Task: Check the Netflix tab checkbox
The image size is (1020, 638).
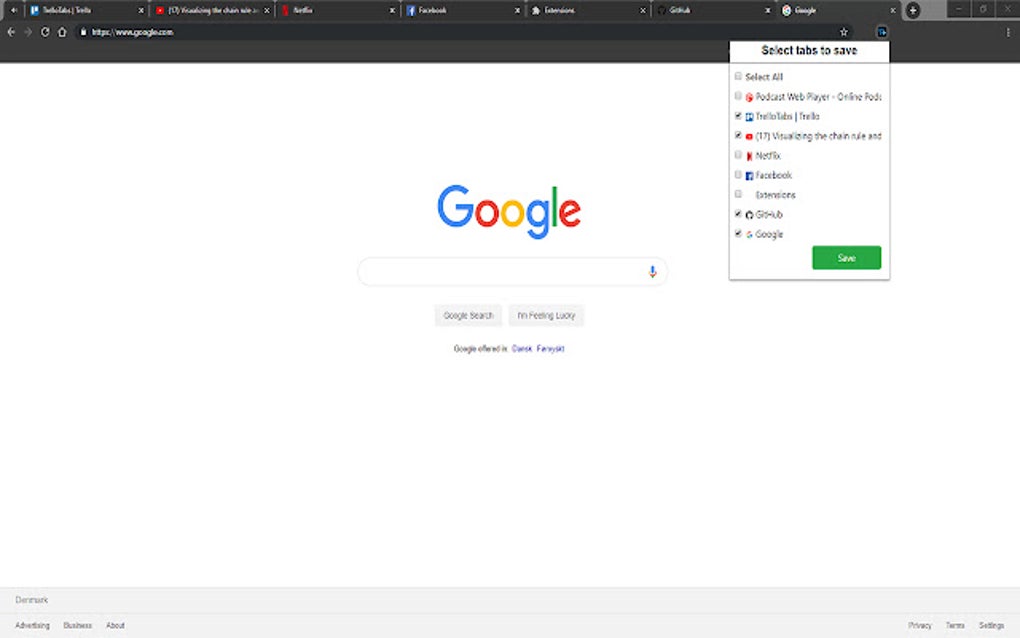Action: pyautogui.click(x=738, y=155)
